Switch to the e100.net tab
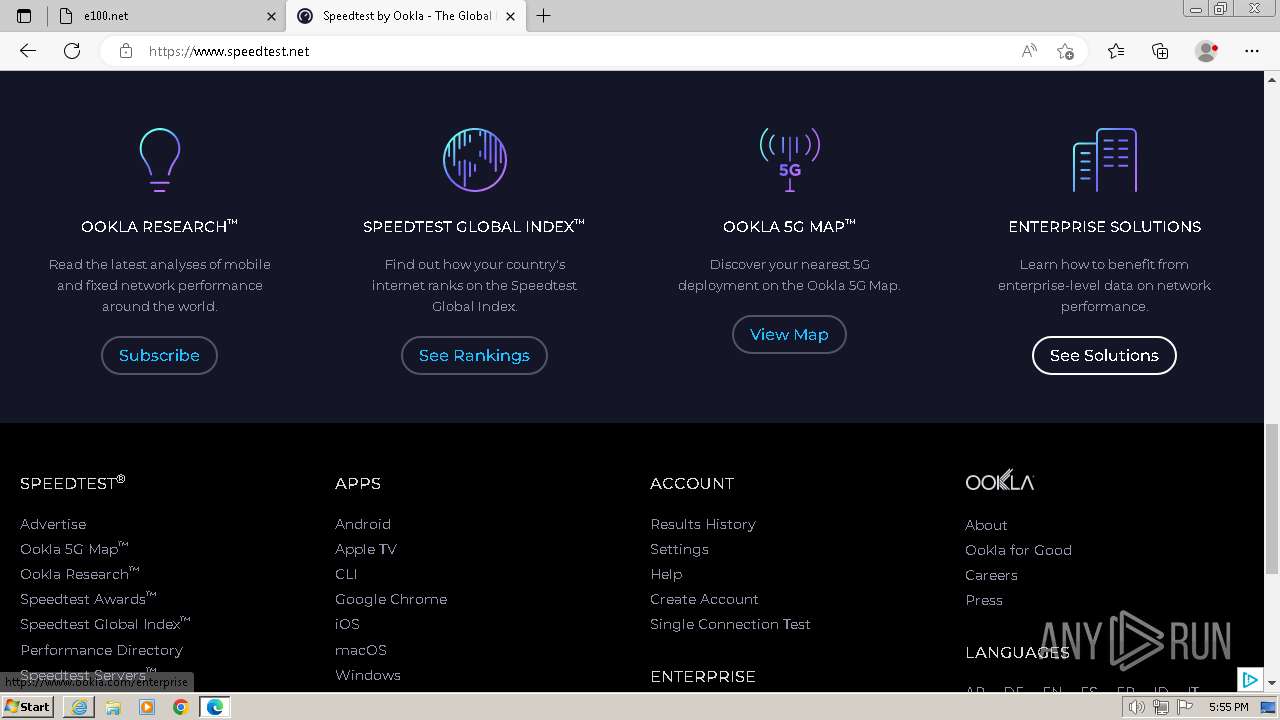Viewport: 1280px width, 720px height. pos(167,16)
